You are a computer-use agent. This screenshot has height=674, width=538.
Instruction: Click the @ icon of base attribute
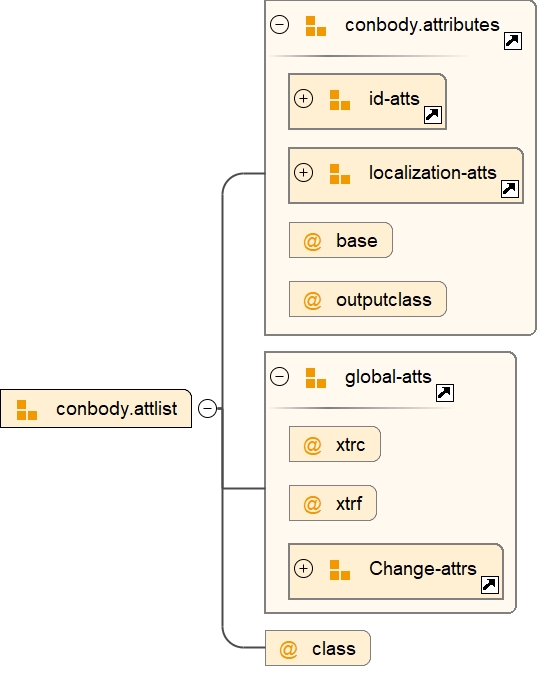tap(312, 241)
